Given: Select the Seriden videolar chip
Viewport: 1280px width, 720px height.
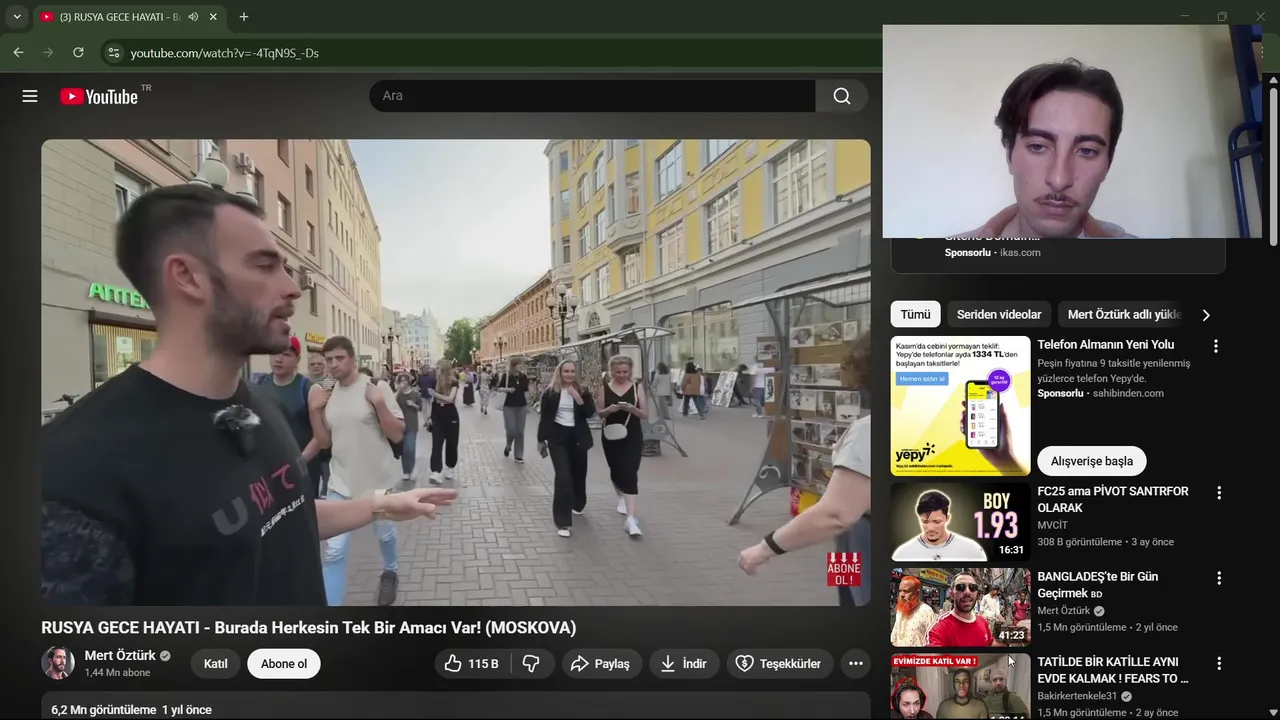Looking at the screenshot, I should pyautogui.click(x=999, y=314).
